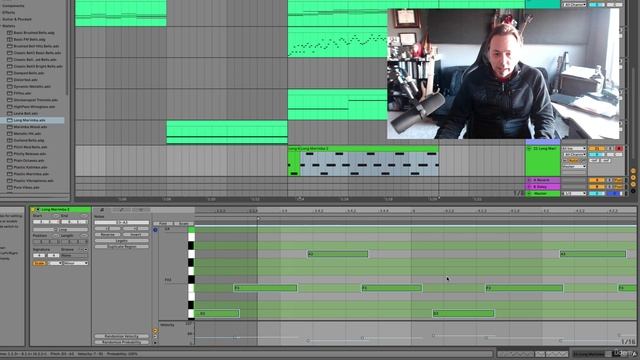Open the scale root note dropdown
Viewport: 640px width, 360px height.
coord(55,263)
